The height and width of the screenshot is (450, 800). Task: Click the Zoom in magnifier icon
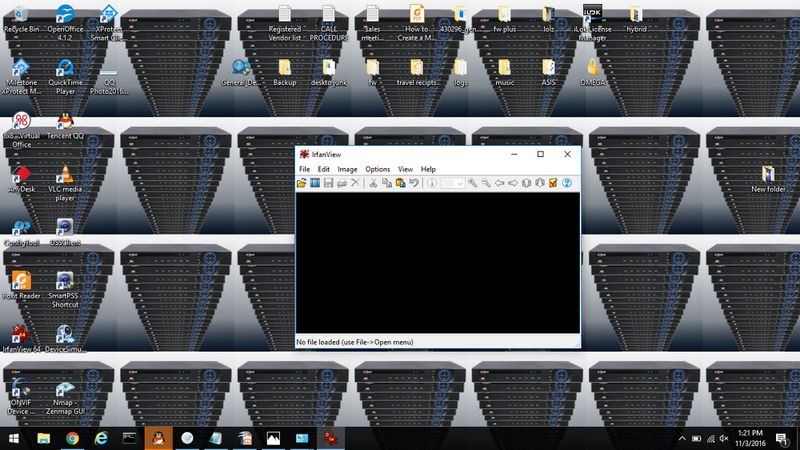[x=471, y=183]
